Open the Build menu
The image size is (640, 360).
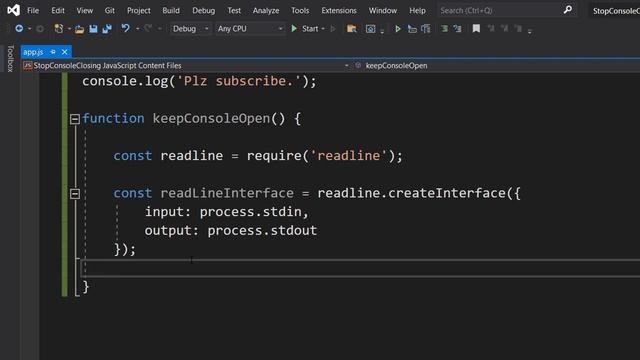[x=171, y=11]
